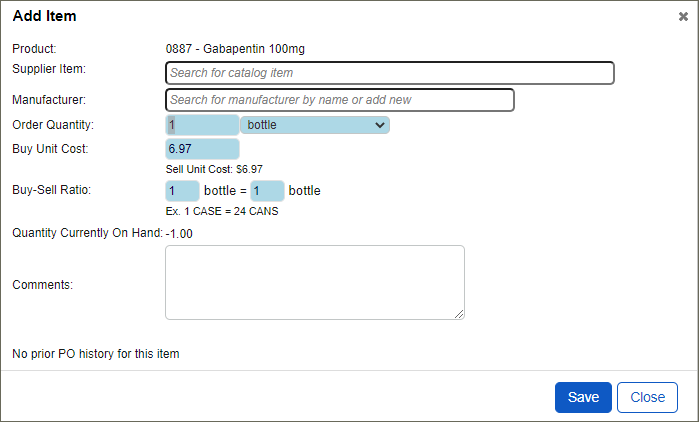Click the Close button at bottom
699x422 pixels.
647,397
